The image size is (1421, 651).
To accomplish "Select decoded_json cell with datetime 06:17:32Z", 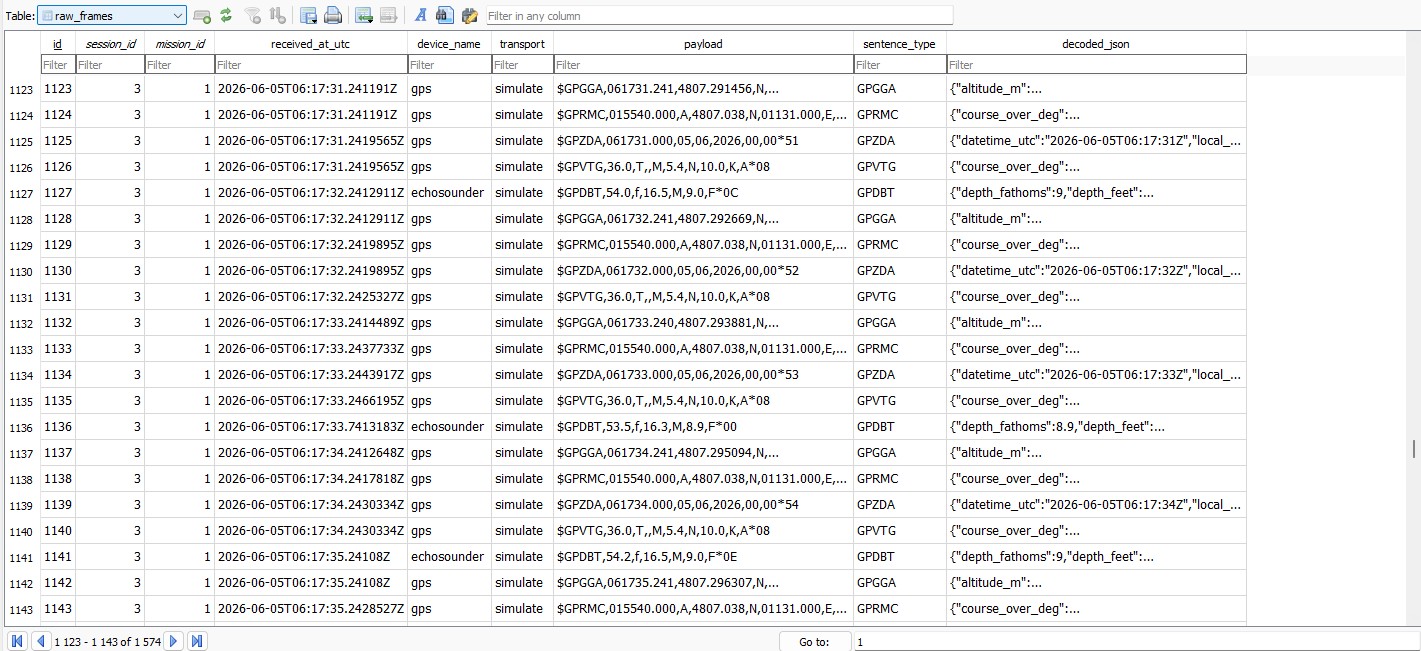I will 1096,271.
